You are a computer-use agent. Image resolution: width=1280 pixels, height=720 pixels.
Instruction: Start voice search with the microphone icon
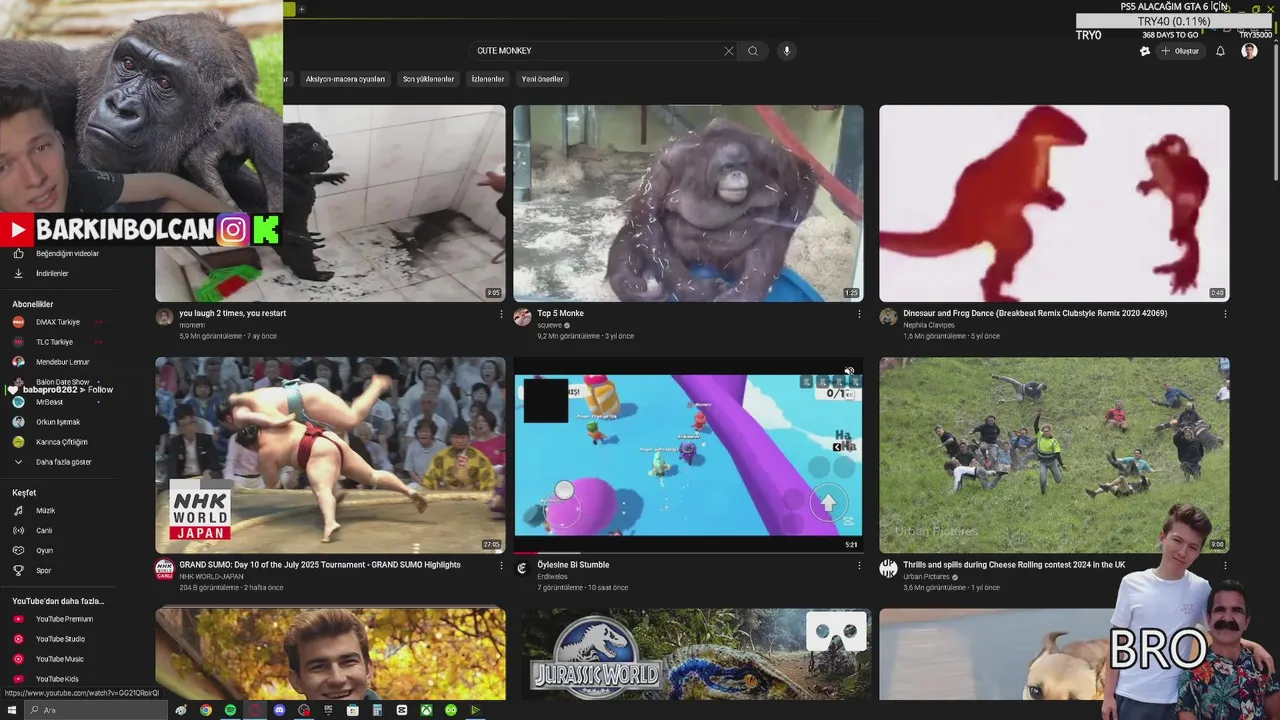coord(787,51)
